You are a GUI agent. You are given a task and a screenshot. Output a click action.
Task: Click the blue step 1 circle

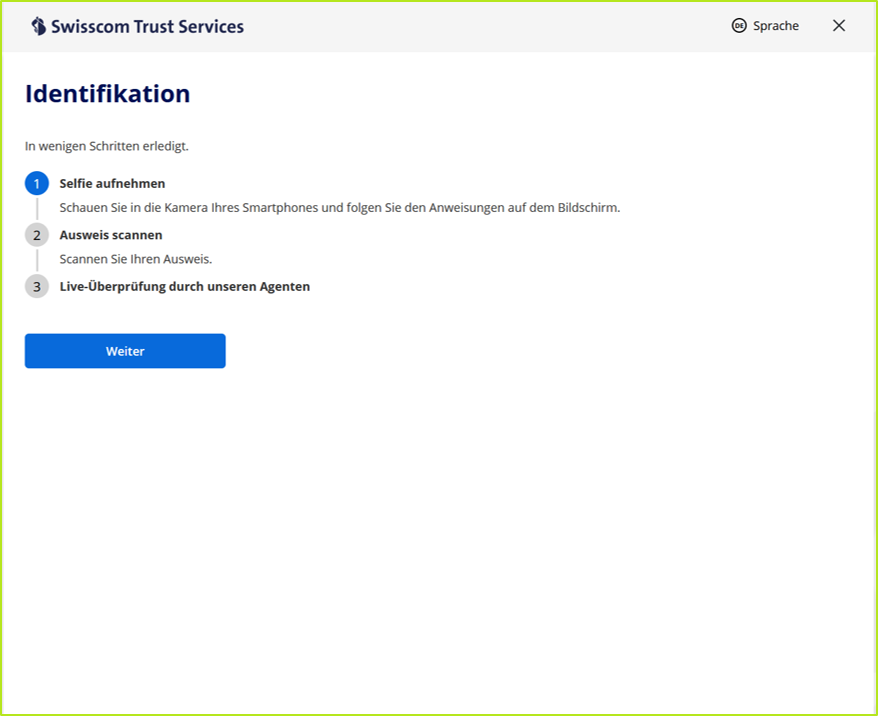[x=37, y=184]
